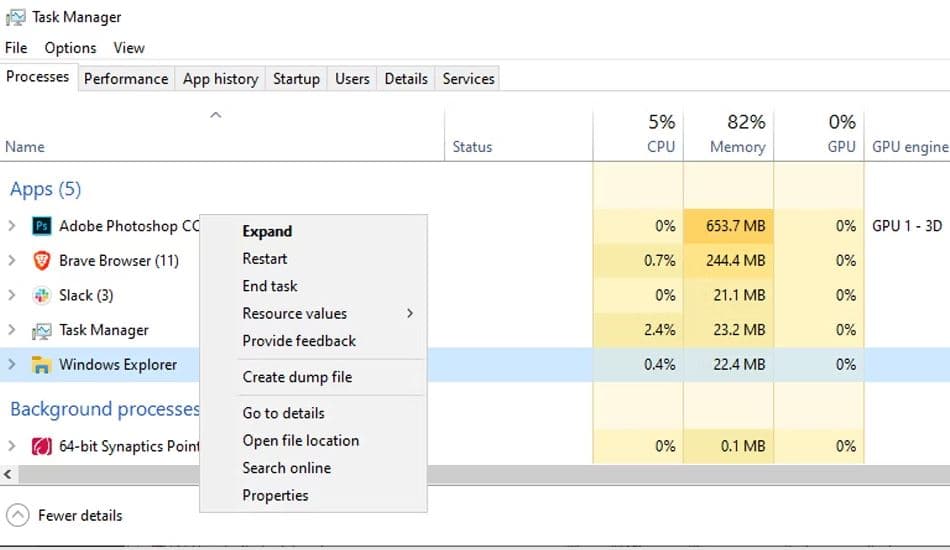Open the Resource values submenu arrow
The height and width of the screenshot is (550, 950).
coord(410,313)
